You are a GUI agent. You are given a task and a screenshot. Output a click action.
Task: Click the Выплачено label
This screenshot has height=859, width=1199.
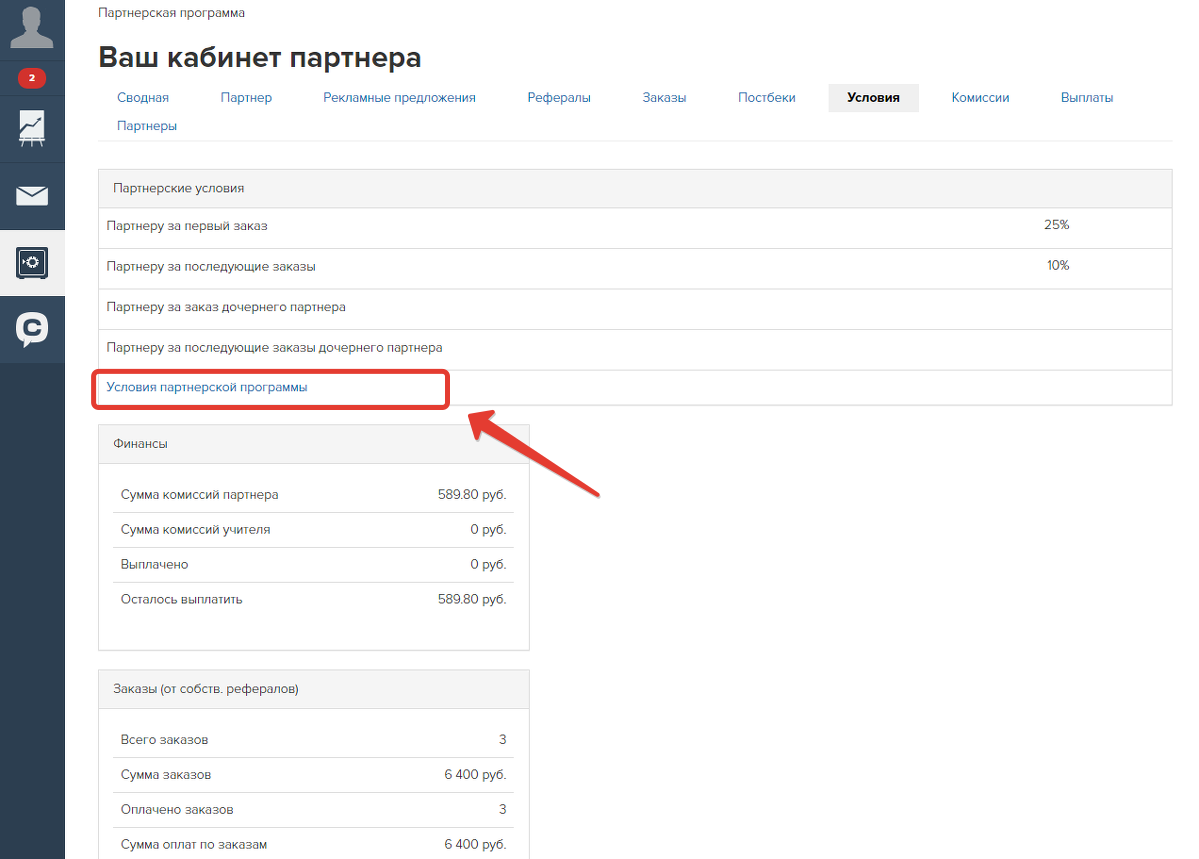tap(154, 565)
